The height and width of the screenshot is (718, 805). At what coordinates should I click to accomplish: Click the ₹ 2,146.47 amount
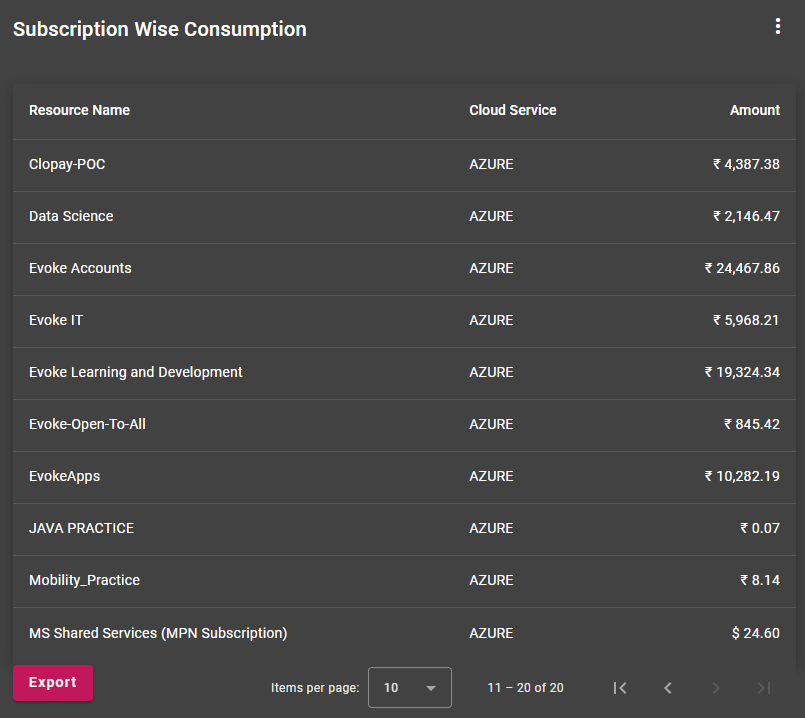point(746,216)
